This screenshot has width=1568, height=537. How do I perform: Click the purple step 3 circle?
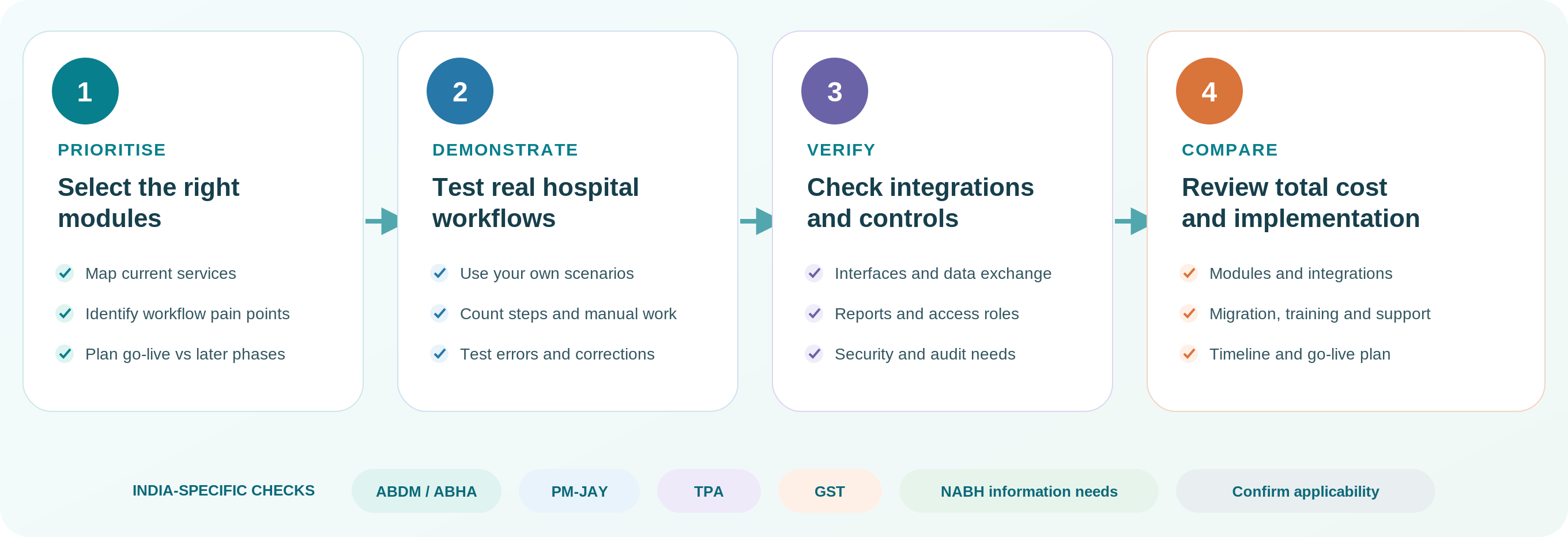point(835,91)
